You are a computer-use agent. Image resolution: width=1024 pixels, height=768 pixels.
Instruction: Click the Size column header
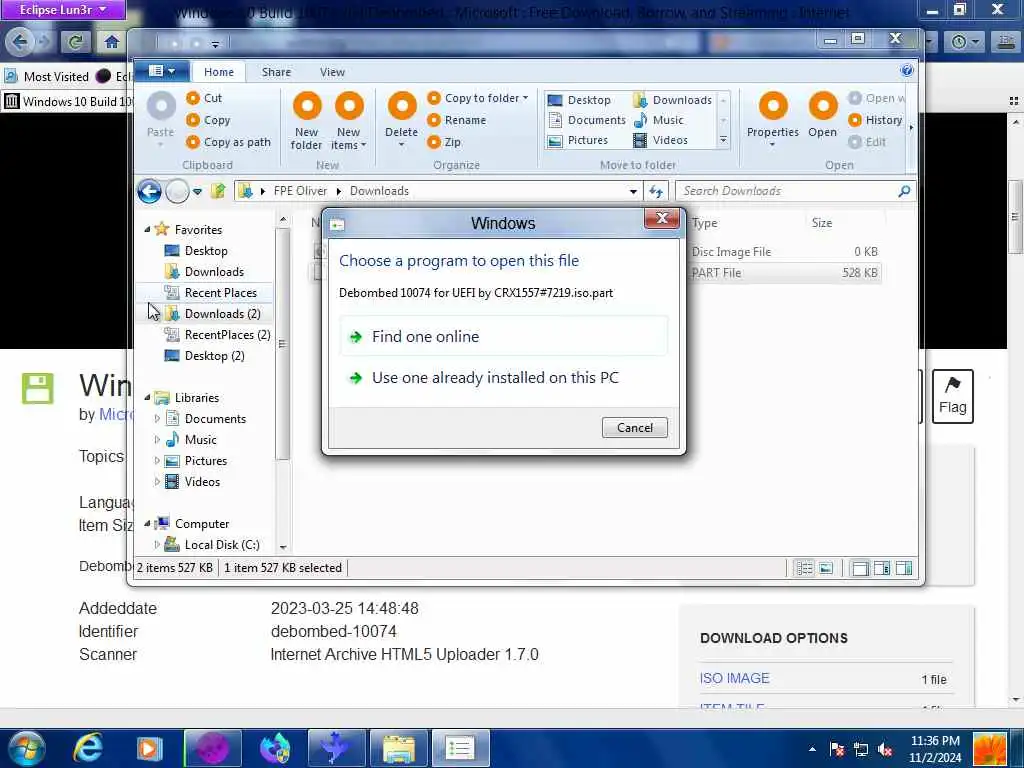coord(822,223)
